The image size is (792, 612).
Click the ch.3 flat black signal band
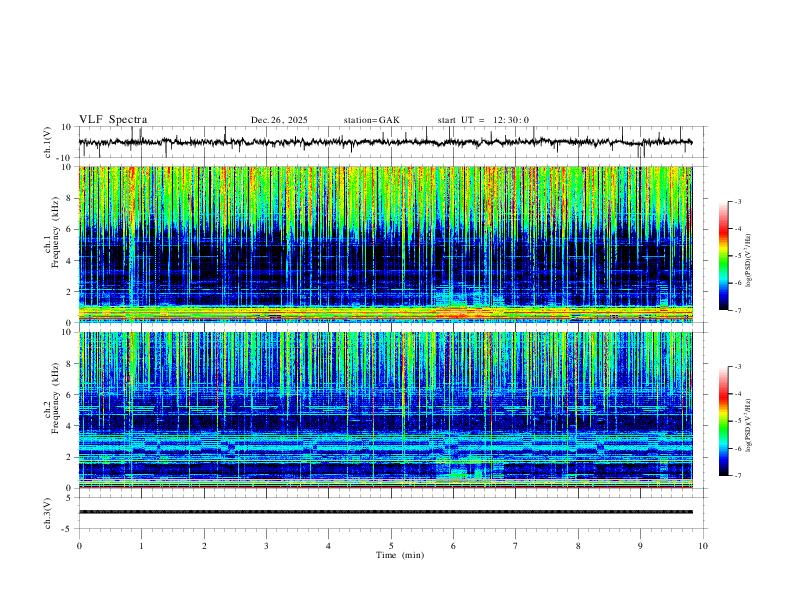tap(385, 512)
